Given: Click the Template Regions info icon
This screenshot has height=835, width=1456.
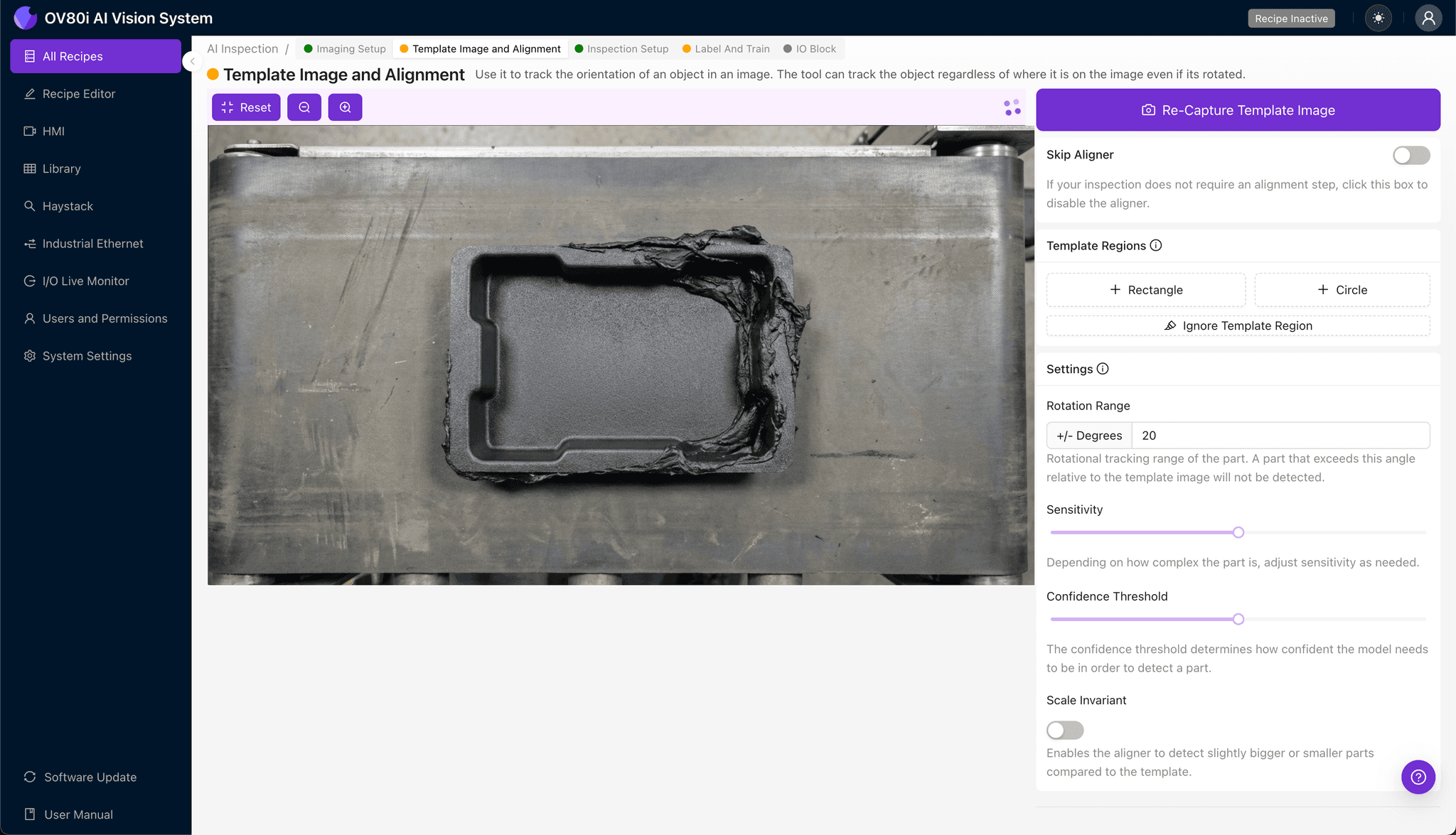Looking at the screenshot, I should click(x=1156, y=245).
